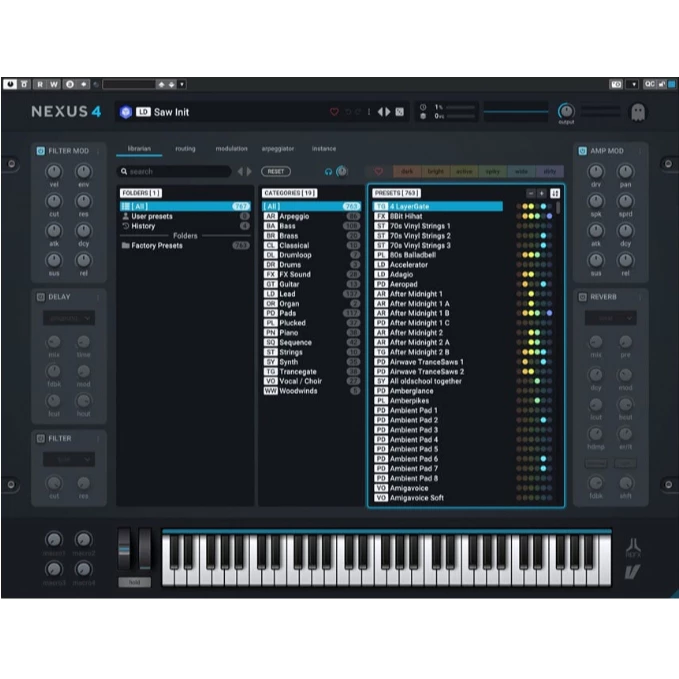Image resolution: width=679 pixels, height=679 pixels.
Task: Click the host snapshot camera icon
Action: coord(616,84)
